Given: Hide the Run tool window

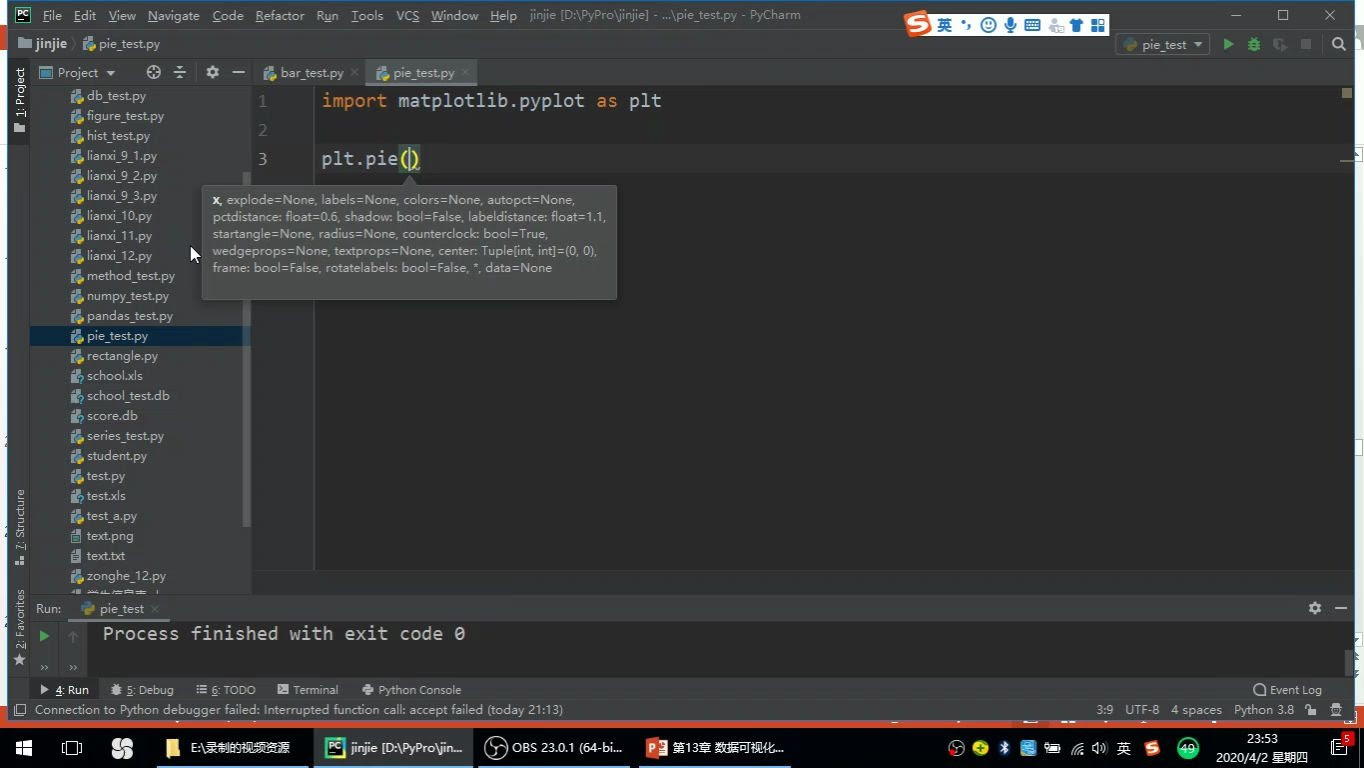Looking at the screenshot, I should pyautogui.click(x=1341, y=608).
